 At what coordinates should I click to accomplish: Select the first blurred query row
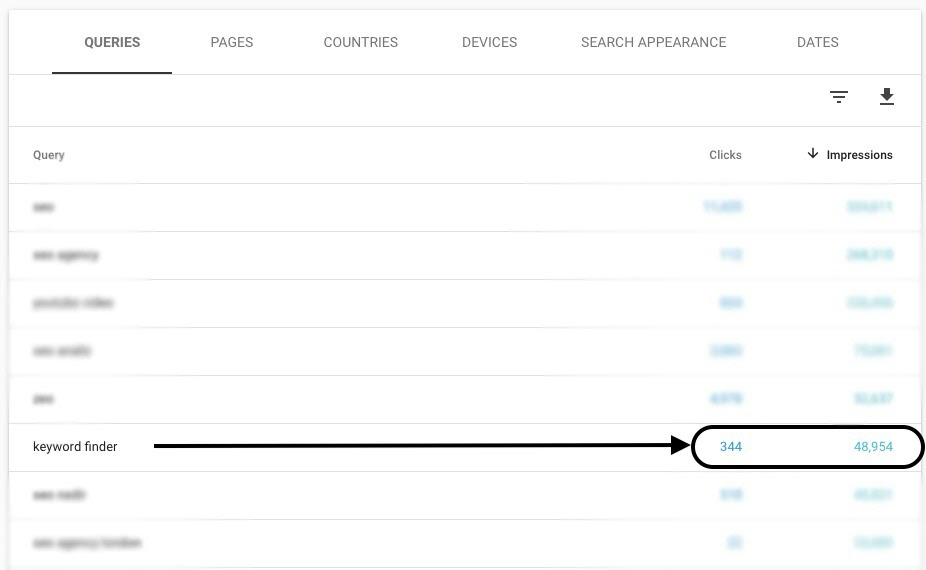pos(465,207)
